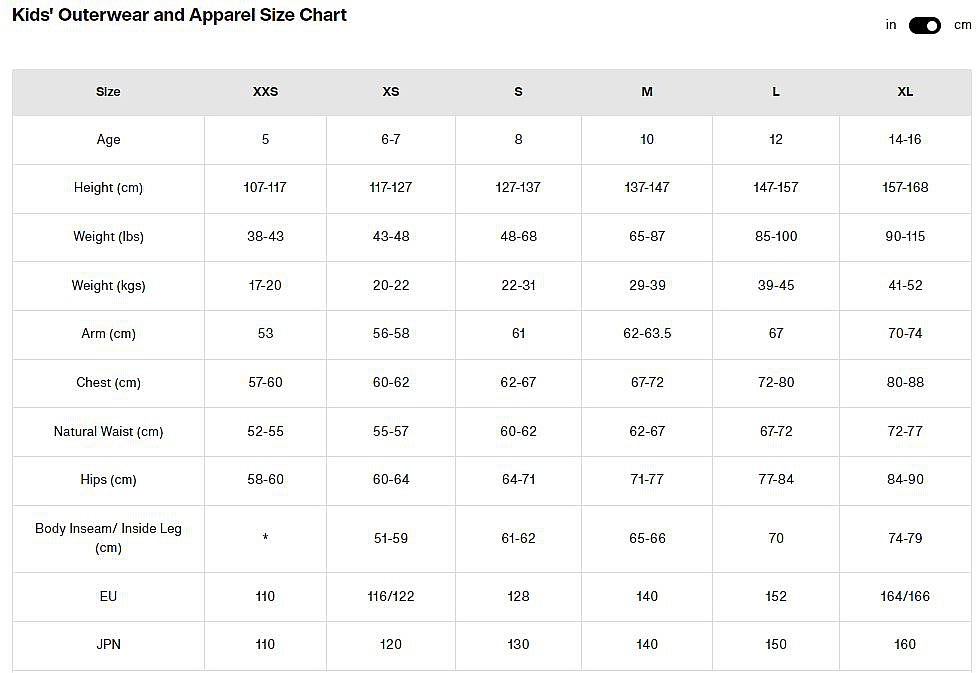Click the JPN row label

(x=108, y=645)
